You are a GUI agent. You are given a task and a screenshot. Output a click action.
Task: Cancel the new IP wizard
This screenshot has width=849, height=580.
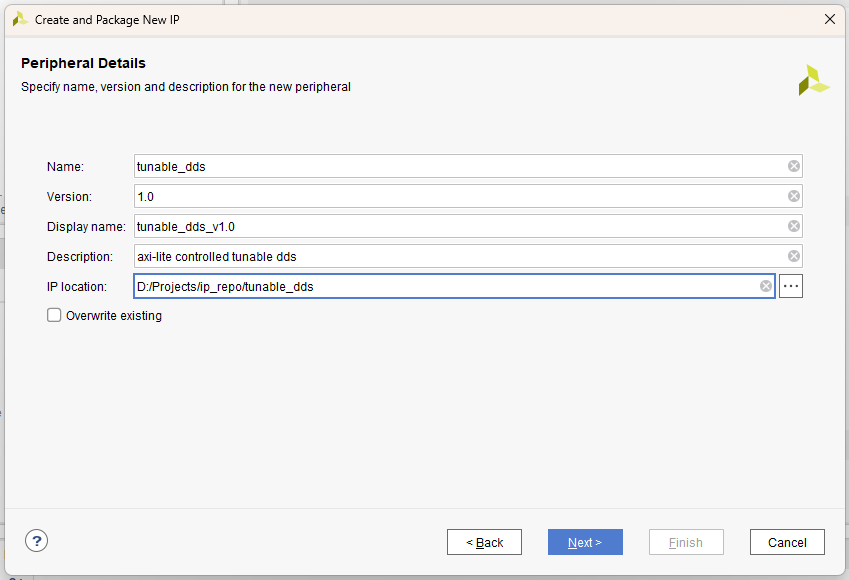(787, 542)
